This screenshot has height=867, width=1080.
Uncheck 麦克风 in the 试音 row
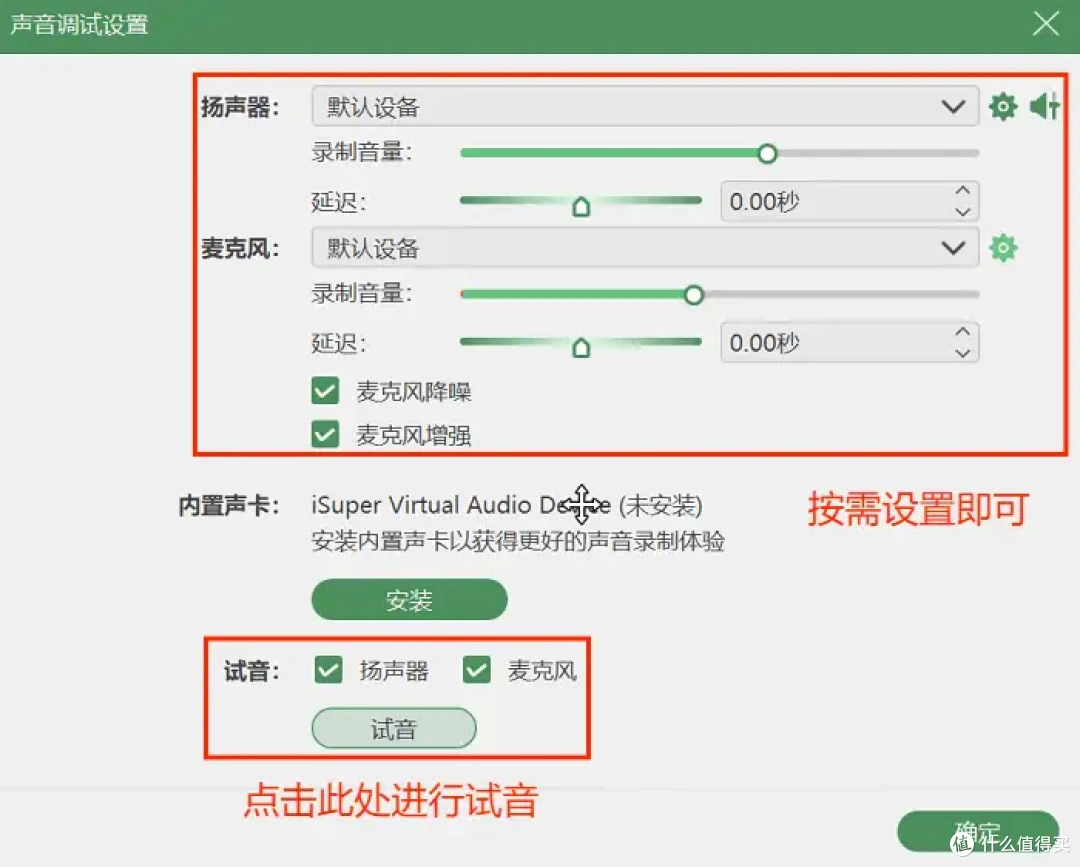point(477,669)
